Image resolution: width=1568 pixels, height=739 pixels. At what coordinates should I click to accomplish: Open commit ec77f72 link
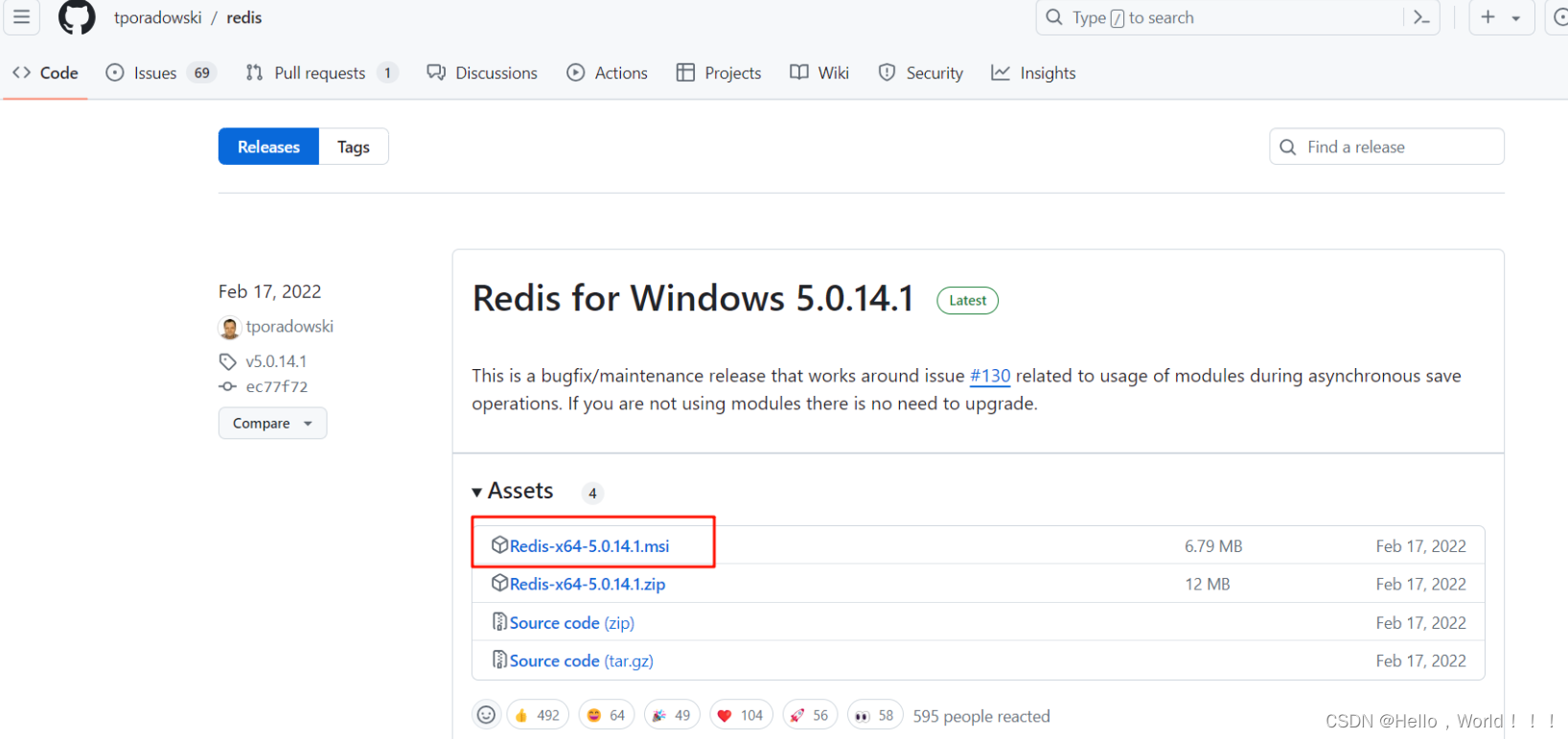tap(277, 386)
